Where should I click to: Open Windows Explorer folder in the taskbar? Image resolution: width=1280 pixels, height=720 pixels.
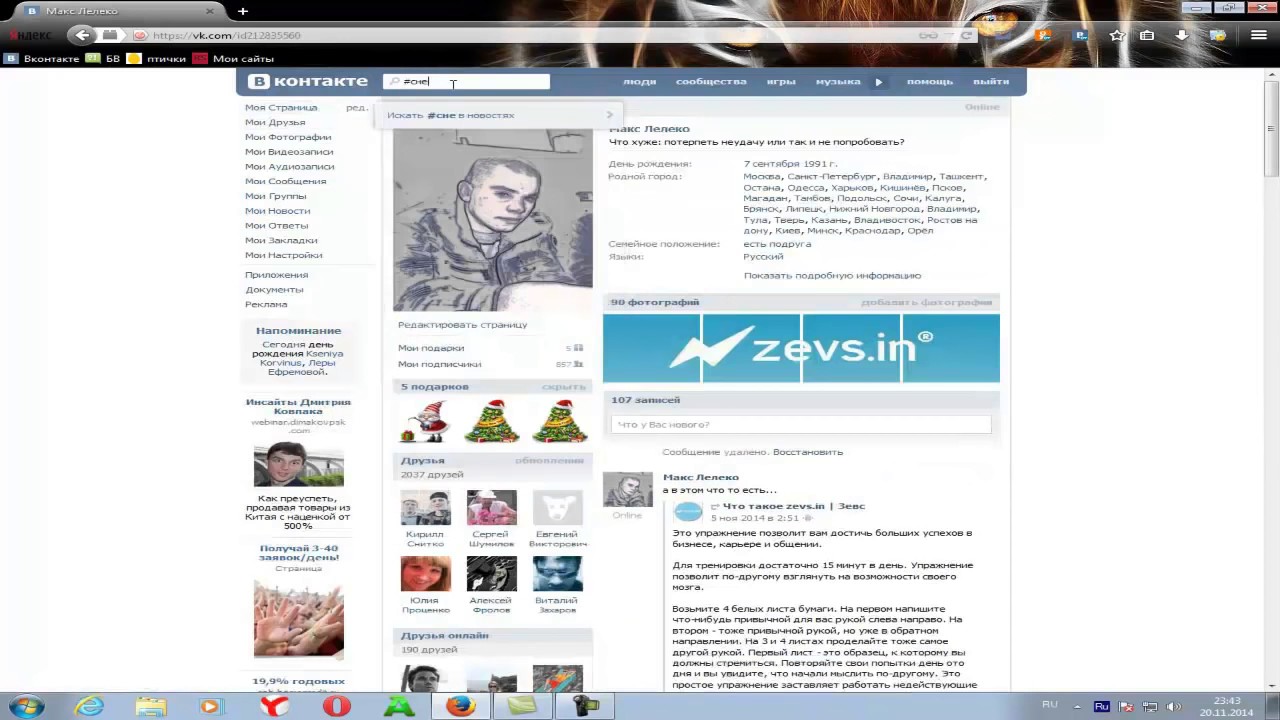click(x=150, y=706)
